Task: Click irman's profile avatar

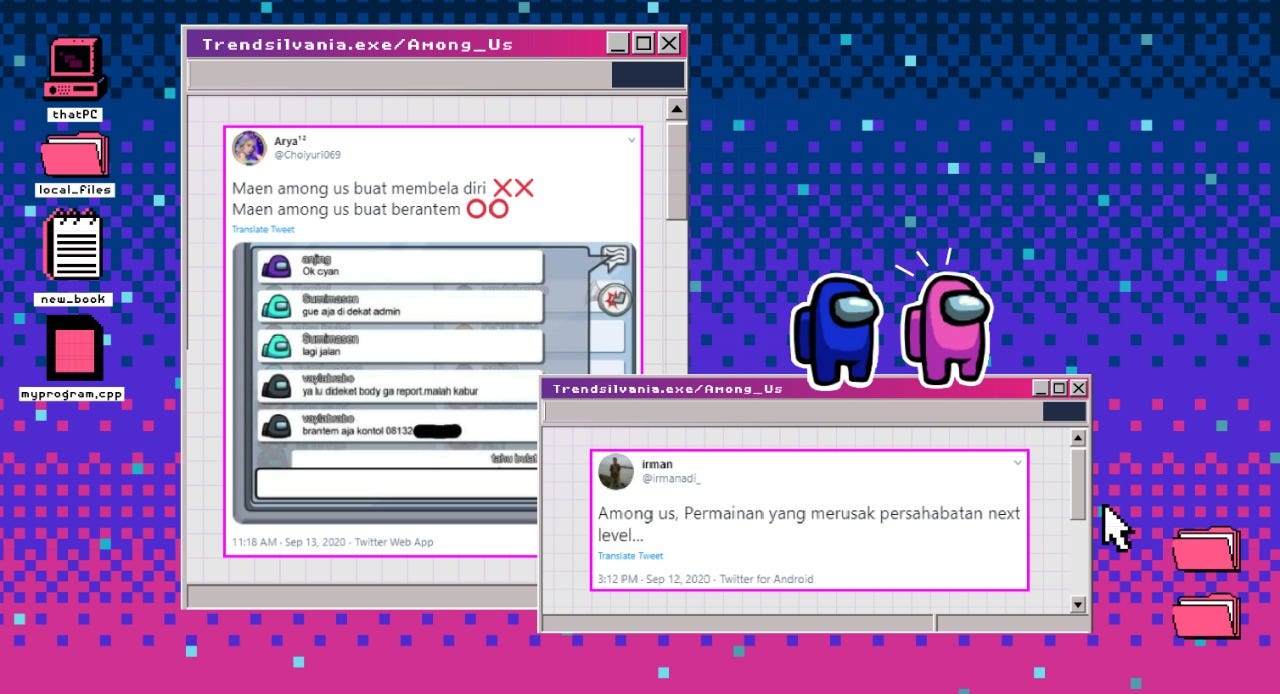Action: pyautogui.click(x=616, y=471)
